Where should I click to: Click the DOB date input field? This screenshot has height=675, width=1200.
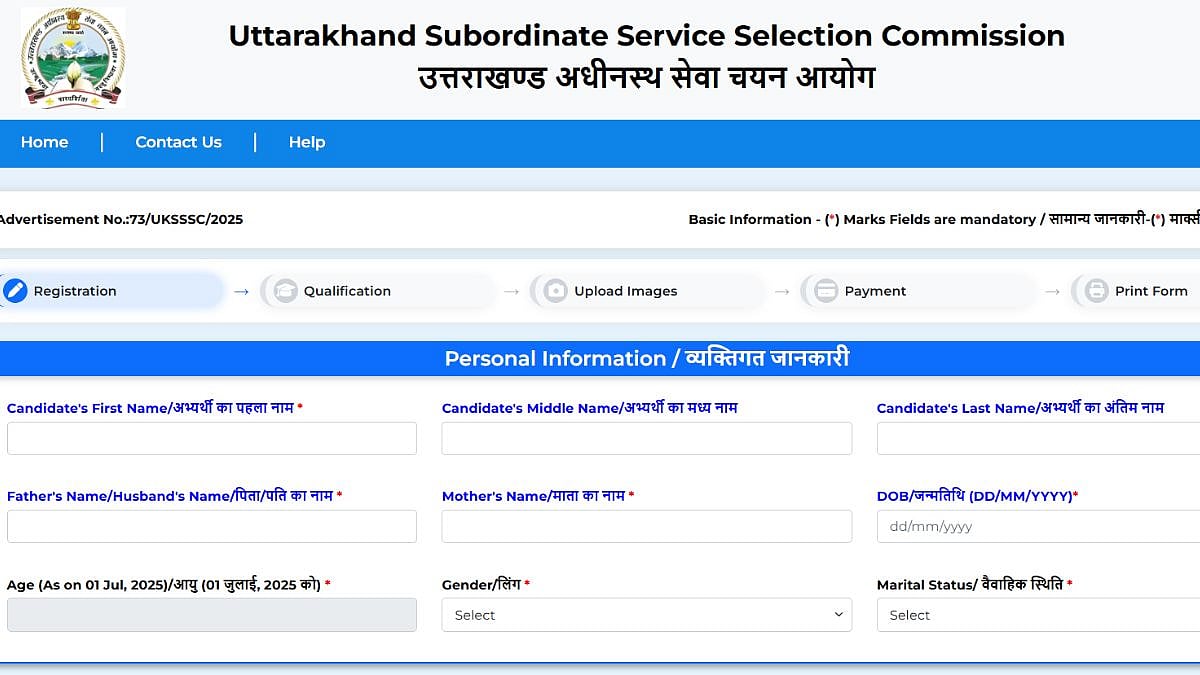coord(1038,526)
